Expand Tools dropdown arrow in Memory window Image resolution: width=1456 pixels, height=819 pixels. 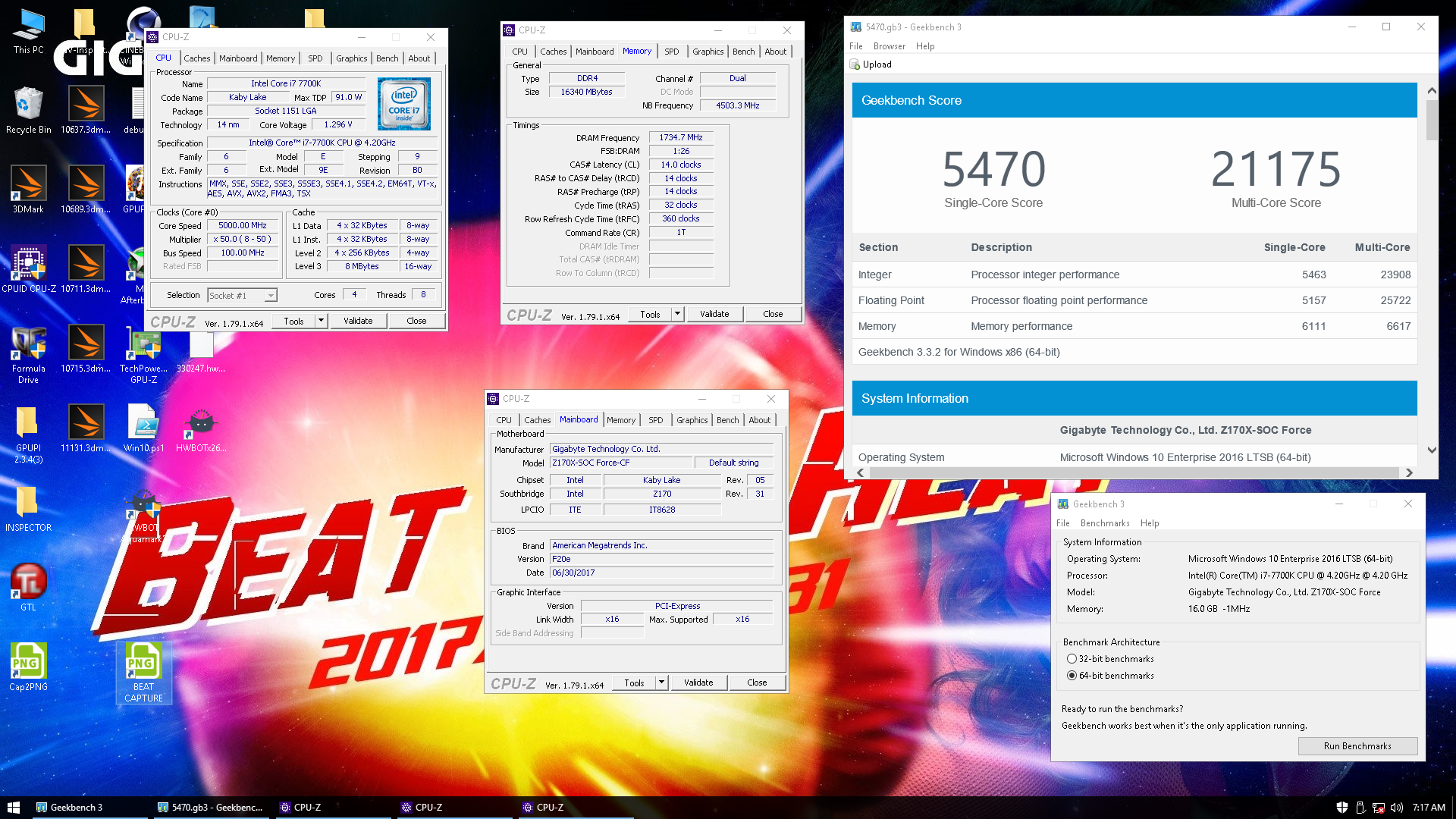click(x=677, y=314)
